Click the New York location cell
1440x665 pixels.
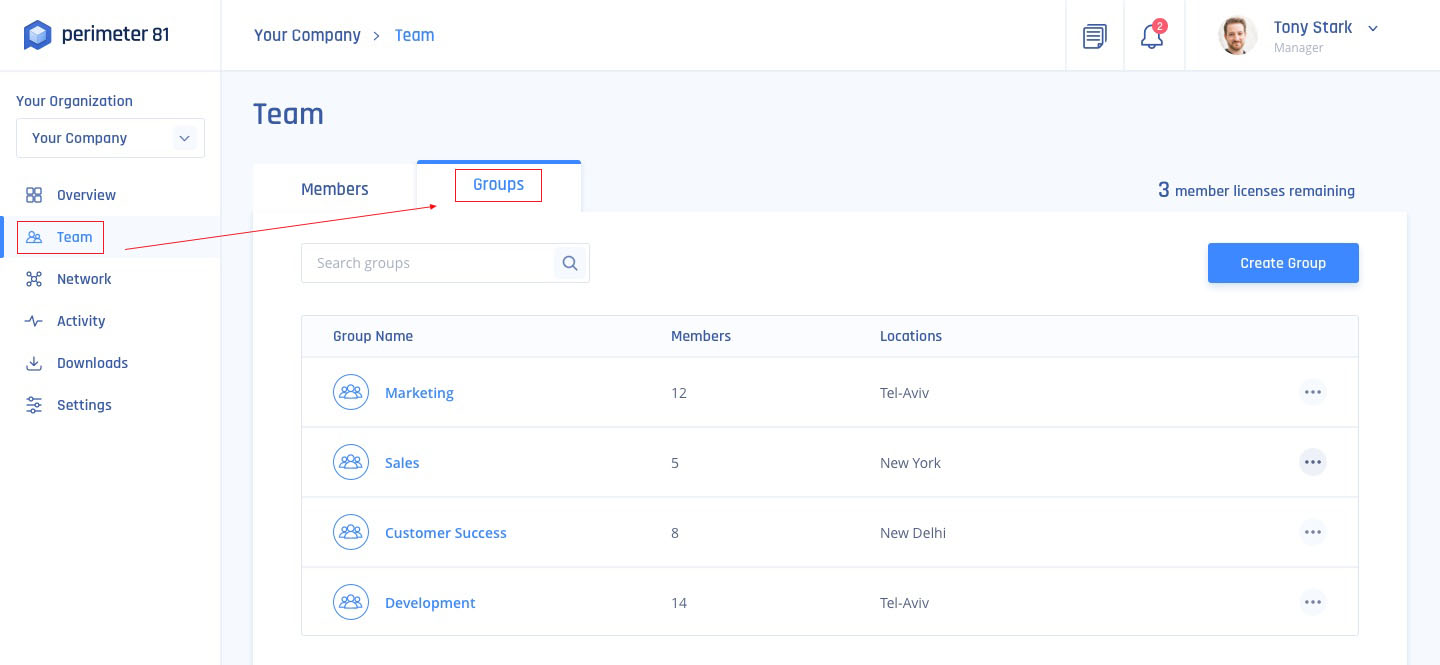pyautogui.click(x=910, y=463)
